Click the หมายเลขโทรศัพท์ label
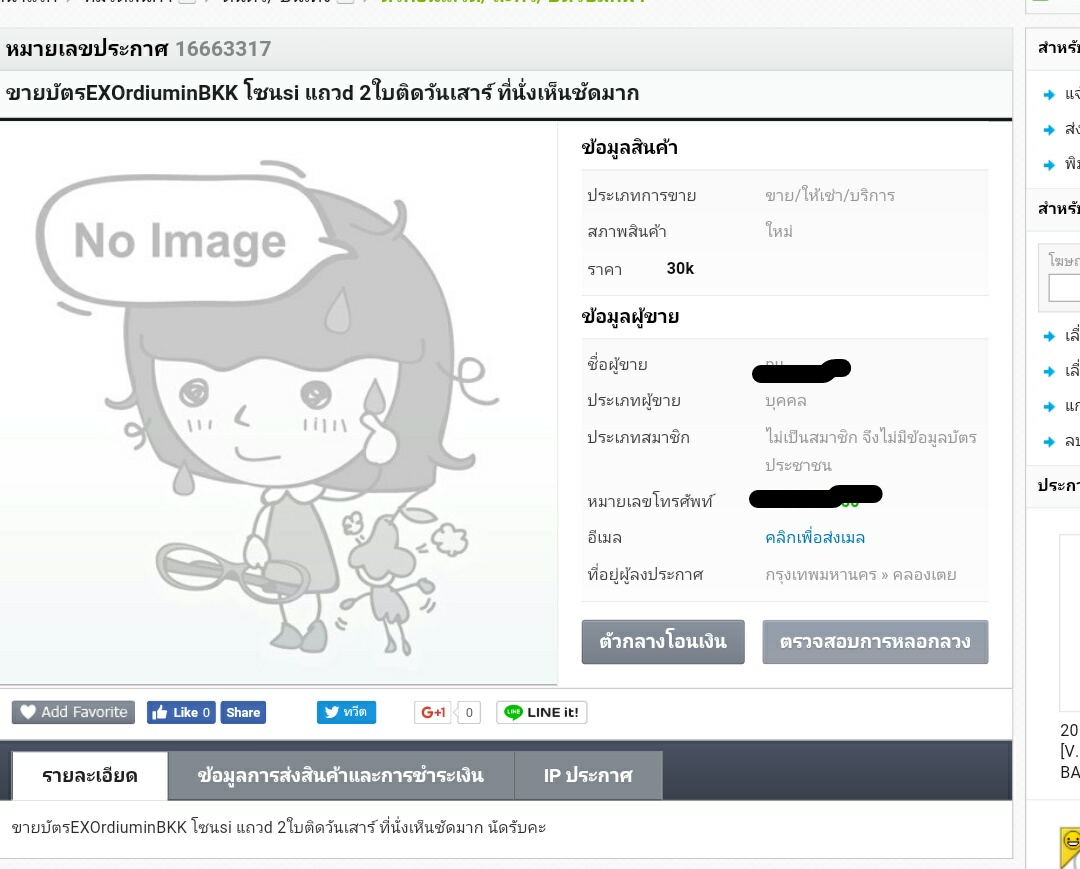 pos(650,502)
